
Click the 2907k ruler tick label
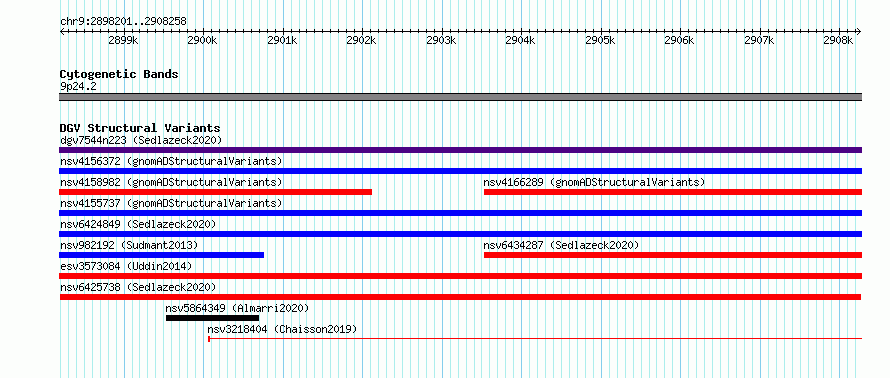click(759, 41)
